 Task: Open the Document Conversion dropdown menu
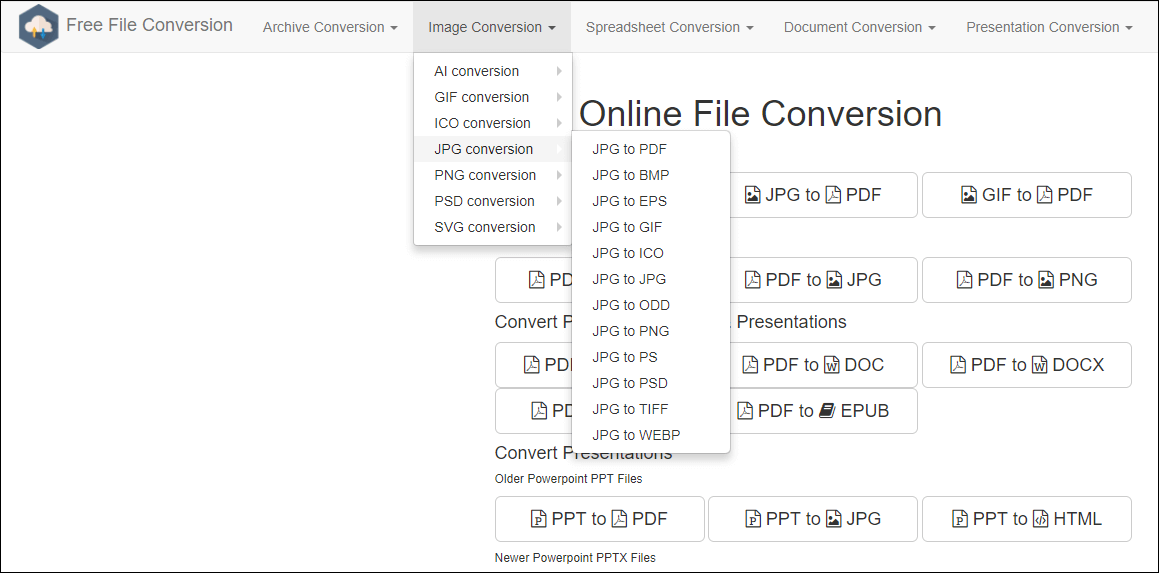pos(860,27)
